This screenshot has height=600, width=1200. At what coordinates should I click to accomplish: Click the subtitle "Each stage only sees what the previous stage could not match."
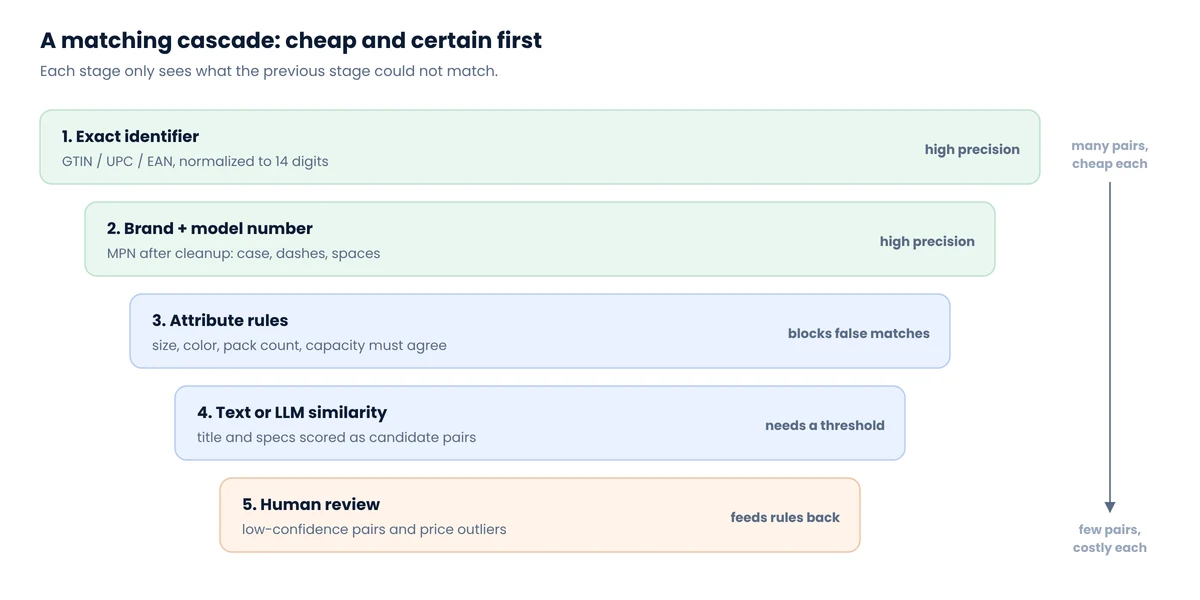coord(269,72)
